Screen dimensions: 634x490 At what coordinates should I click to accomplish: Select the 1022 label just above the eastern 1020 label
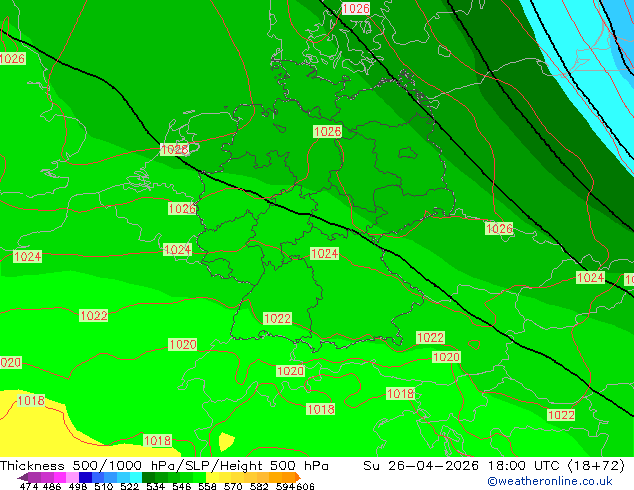pos(431,338)
